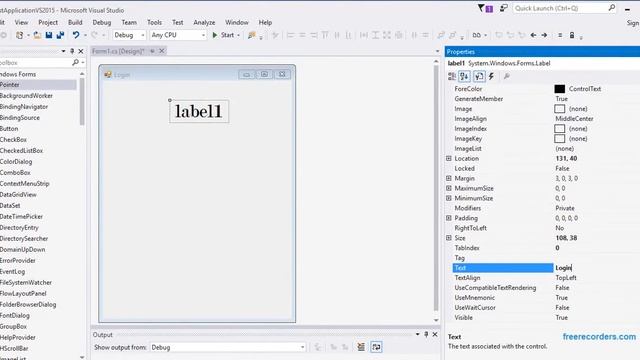Open the Tools menu
Viewport: 640px width, 360px height.
tap(154, 22)
